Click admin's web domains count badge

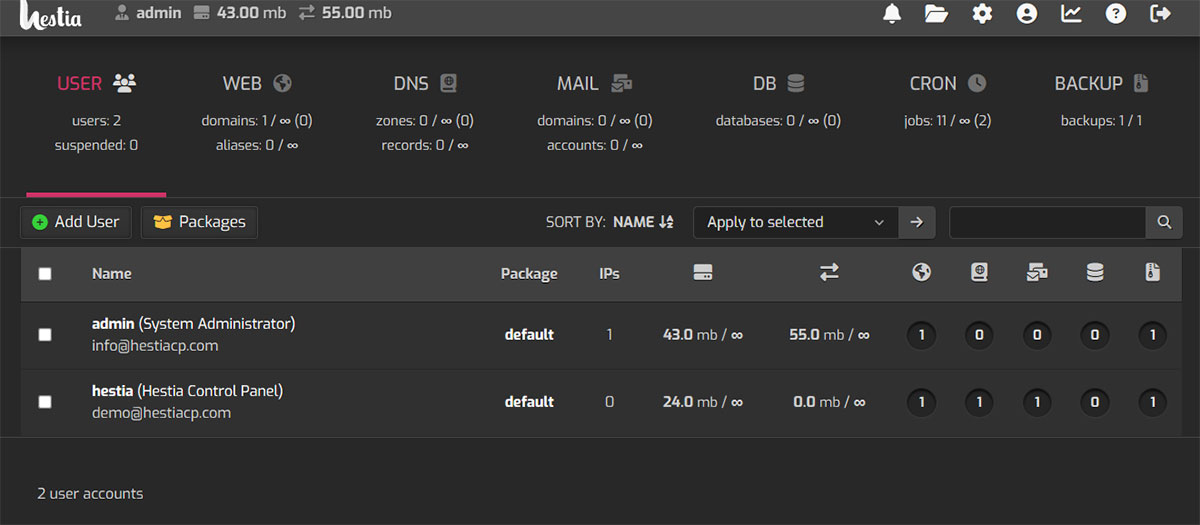pyautogui.click(x=921, y=335)
